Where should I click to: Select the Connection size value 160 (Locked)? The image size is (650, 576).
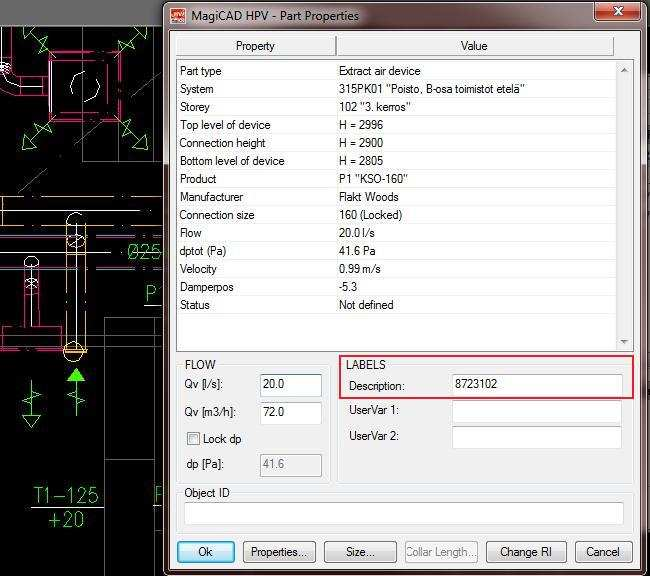(371, 215)
